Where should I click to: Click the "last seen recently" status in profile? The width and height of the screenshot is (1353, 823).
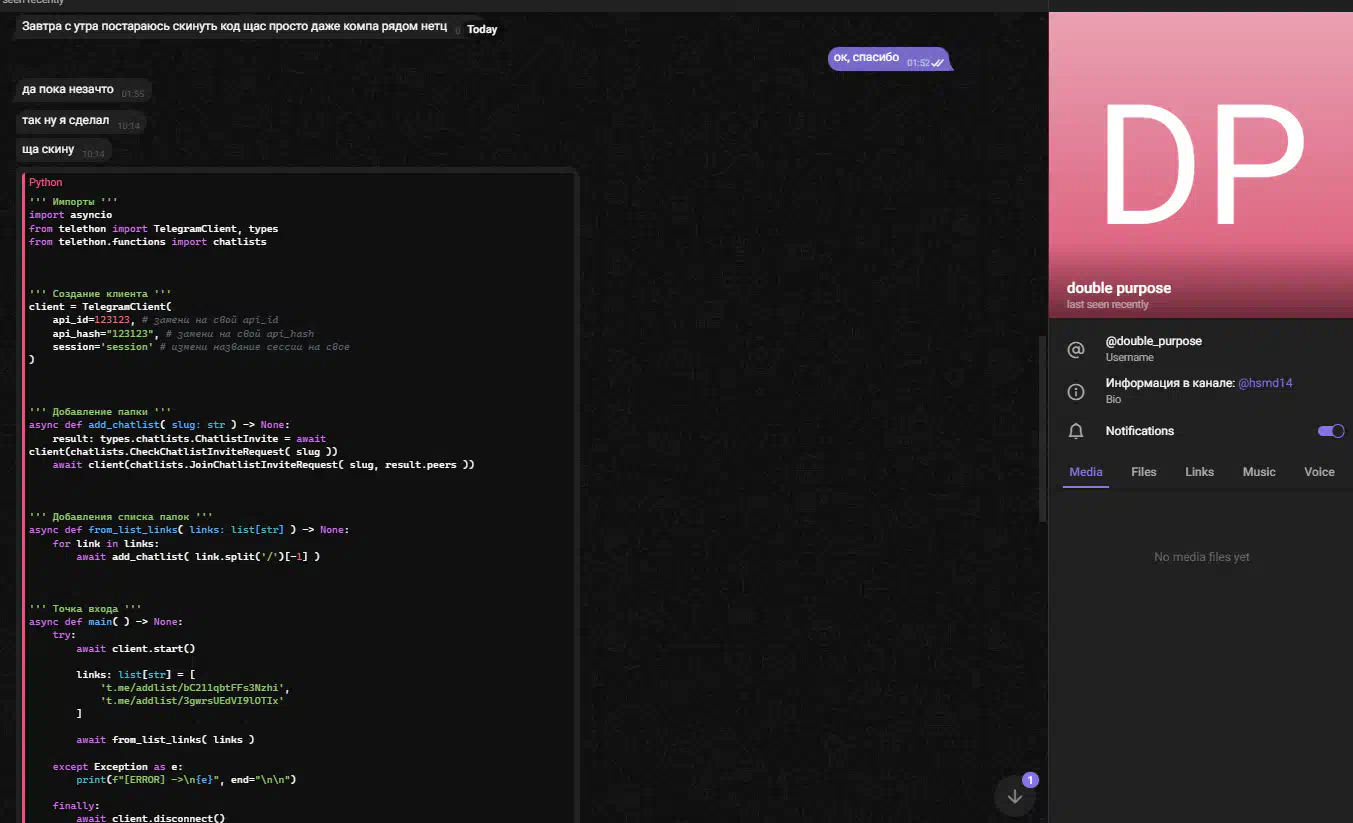[x=1108, y=304]
